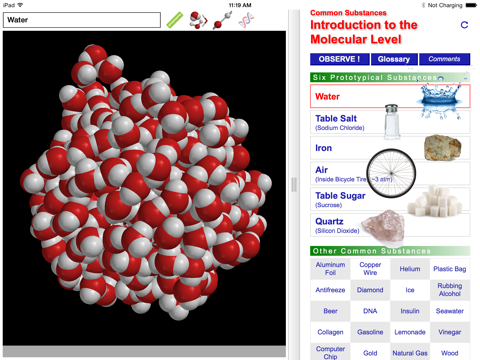
Task: Open the Vinegar substance
Action: (x=450, y=332)
